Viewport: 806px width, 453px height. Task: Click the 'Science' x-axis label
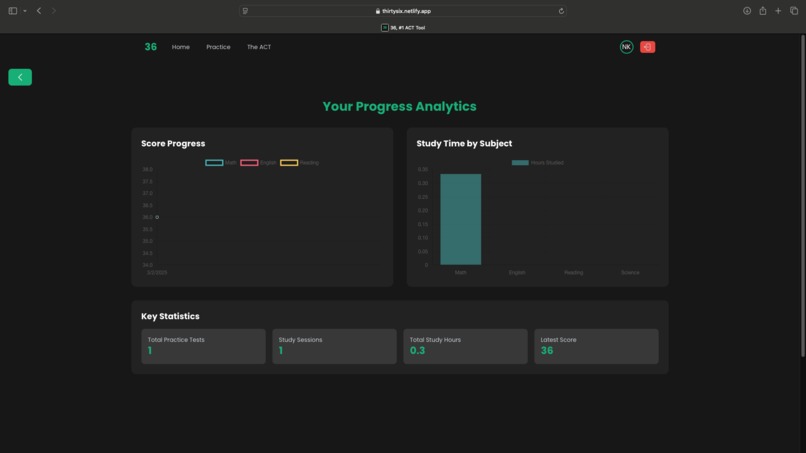(x=630, y=273)
